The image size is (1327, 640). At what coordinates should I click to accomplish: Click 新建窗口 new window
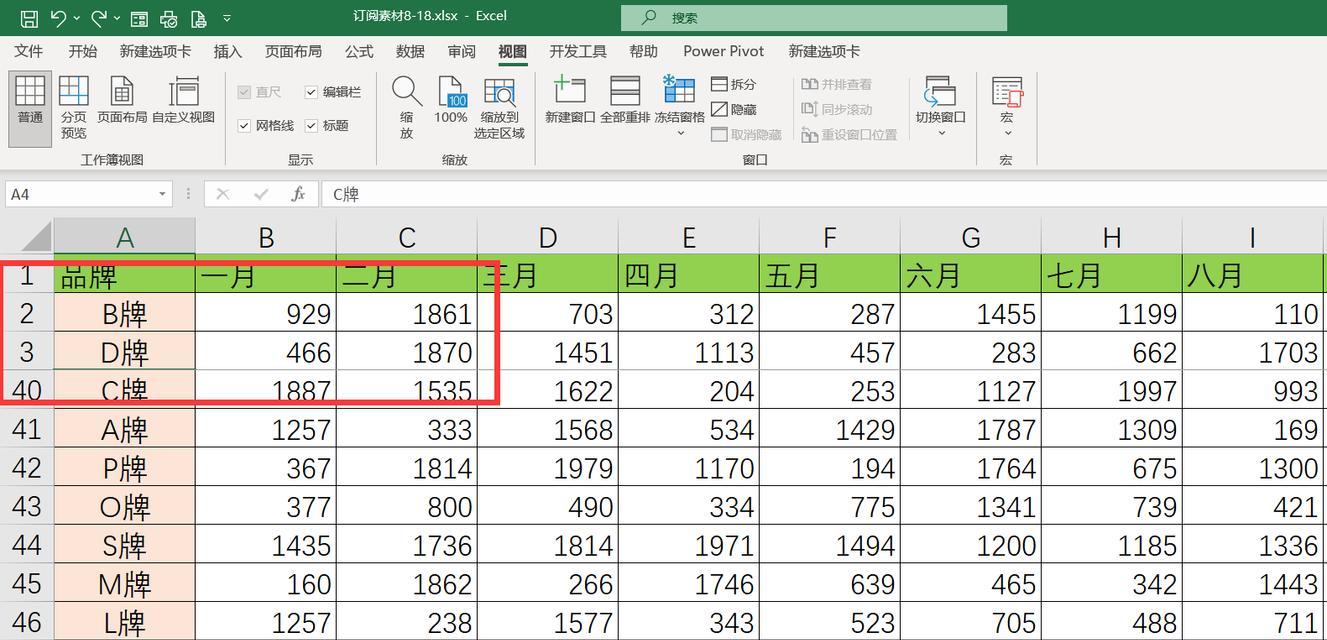click(571, 100)
